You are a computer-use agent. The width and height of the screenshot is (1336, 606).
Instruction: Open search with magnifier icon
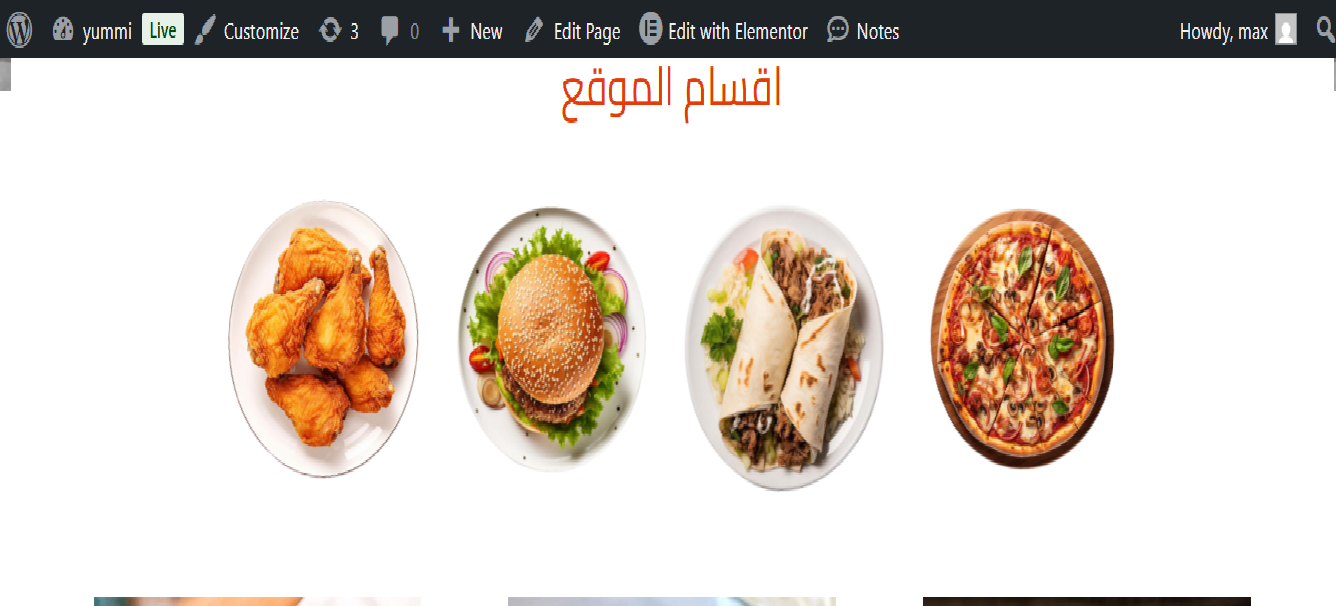1326,30
